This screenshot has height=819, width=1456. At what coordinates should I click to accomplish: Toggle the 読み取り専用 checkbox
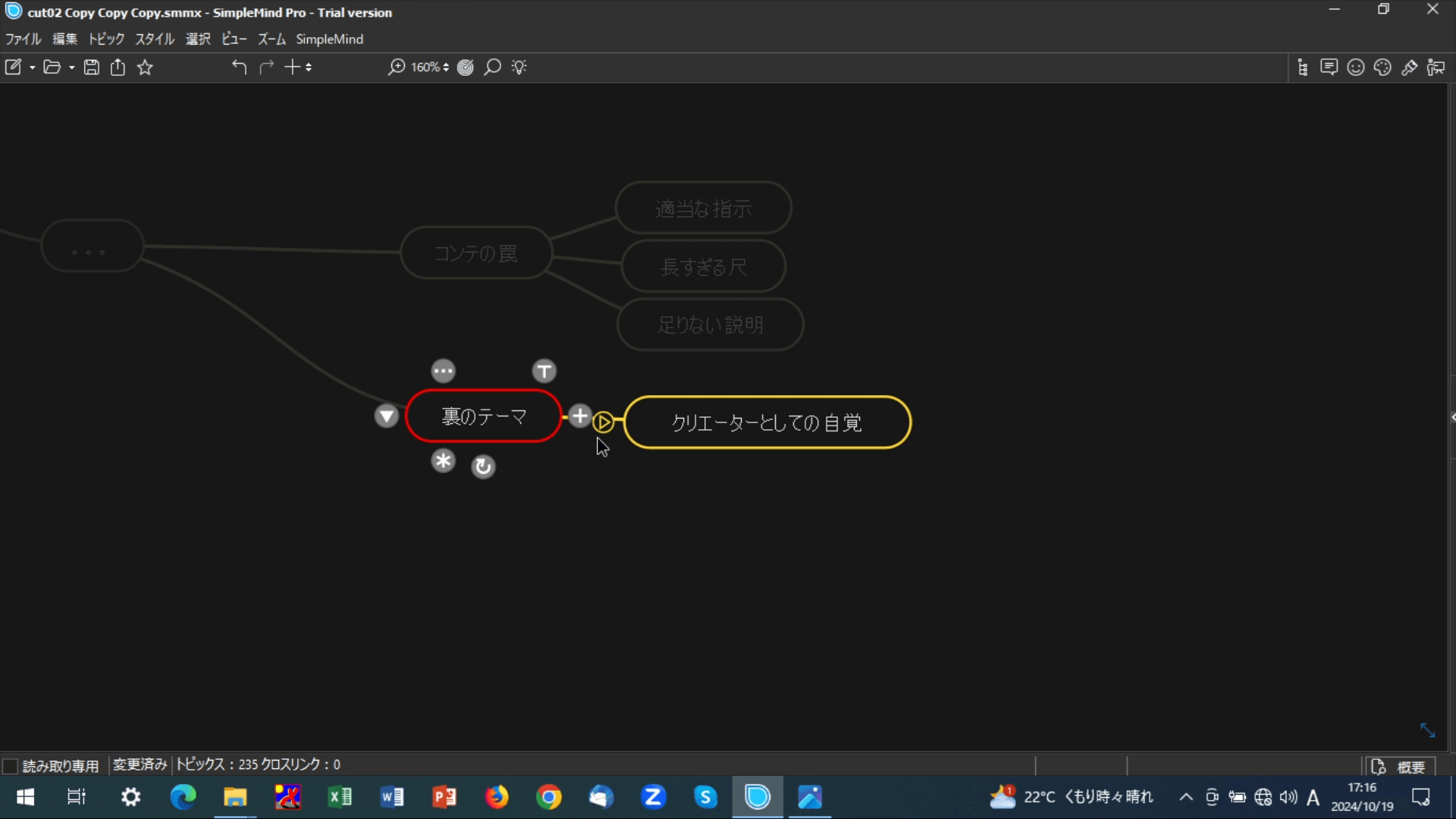coord(11,765)
